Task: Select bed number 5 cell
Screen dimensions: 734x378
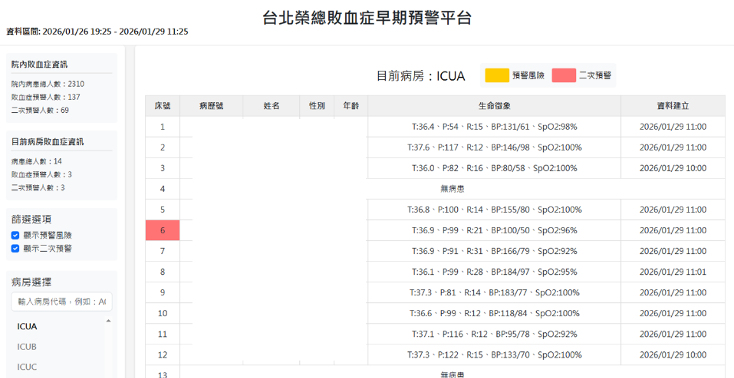Action: (162, 210)
